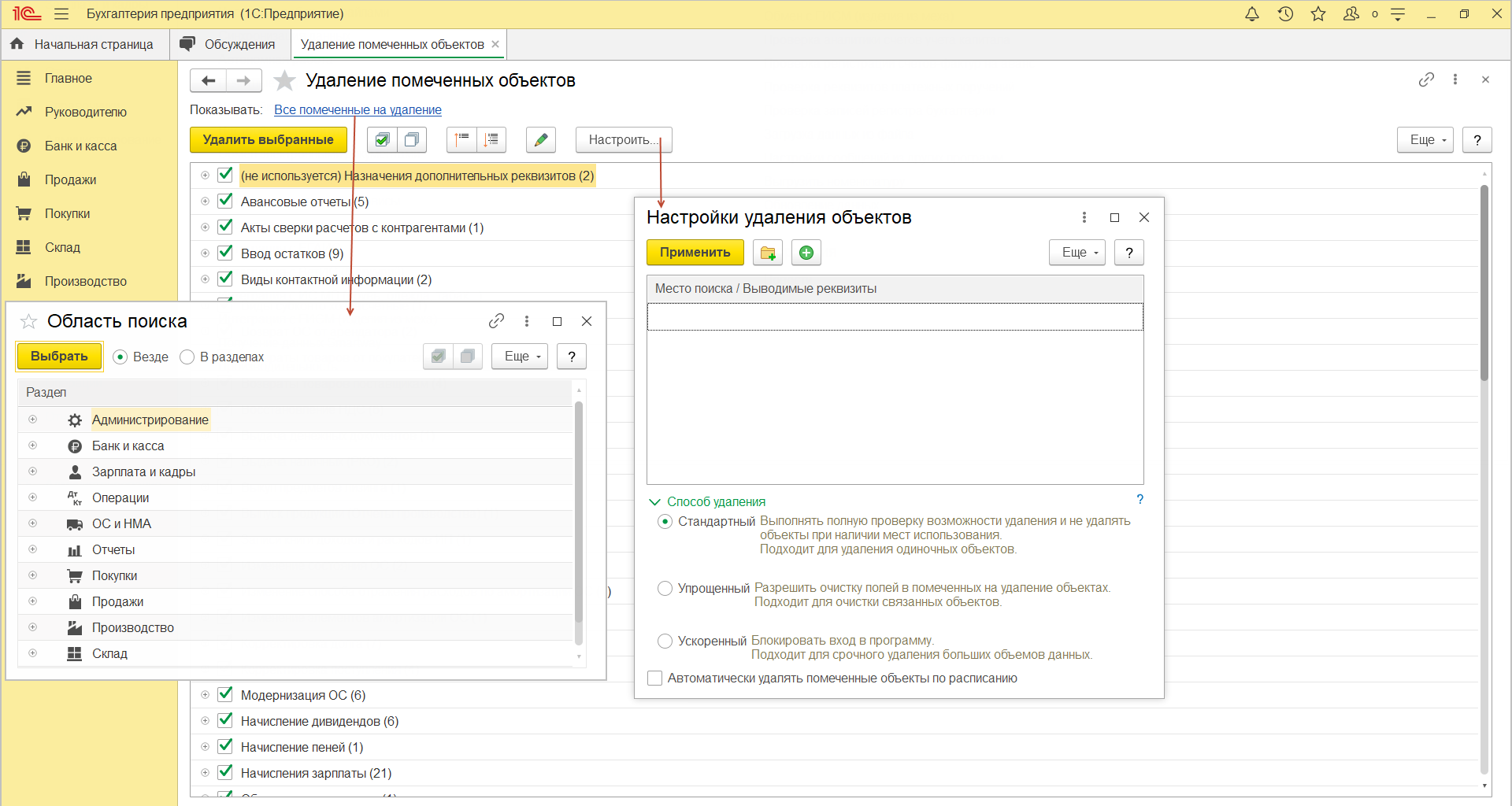1512x806 pixels.
Task: Click the green pencil edit icon
Action: click(x=541, y=140)
